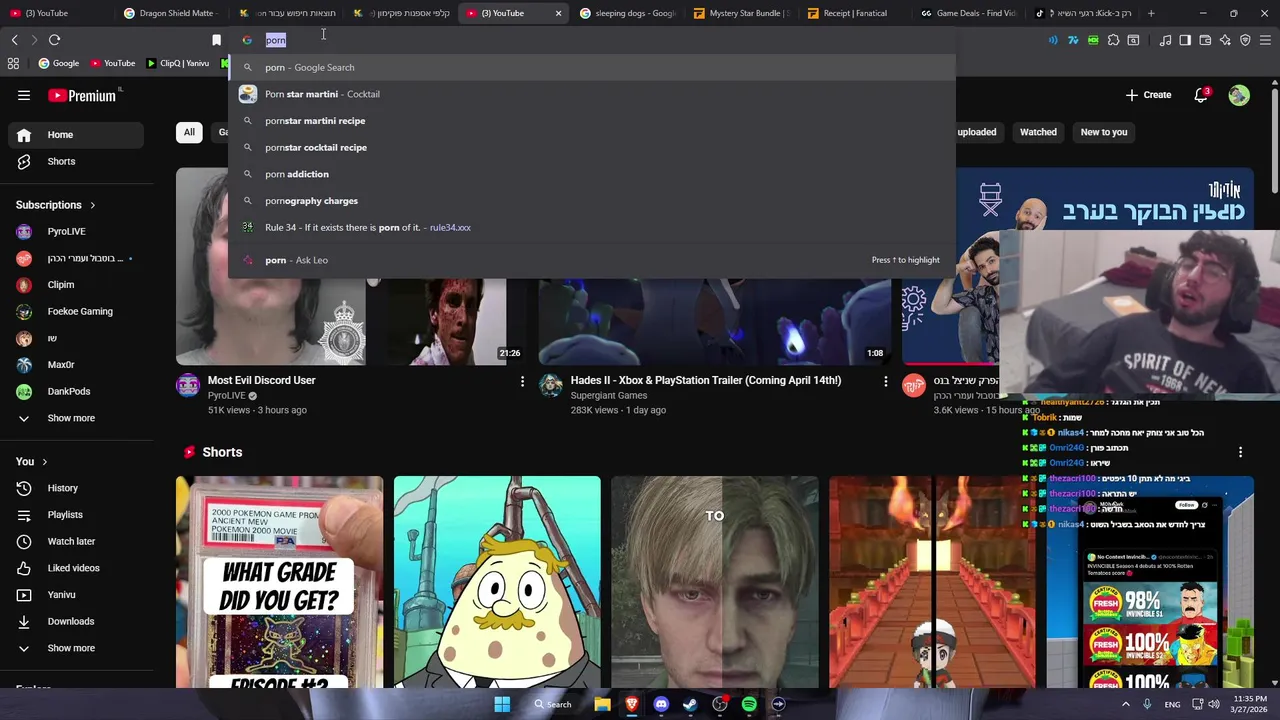Viewport: 1280px width, 720px height.
Task: Open options for Hades II trailer video
Action: point(885,381)
